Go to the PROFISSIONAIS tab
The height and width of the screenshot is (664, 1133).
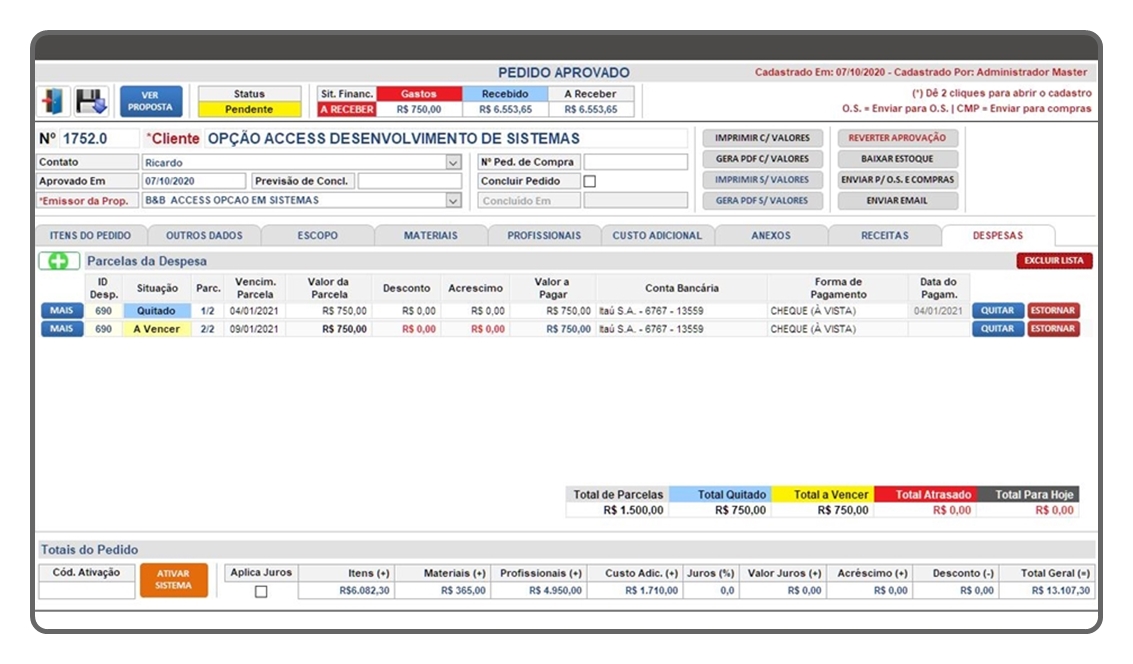tap(544, 236)
